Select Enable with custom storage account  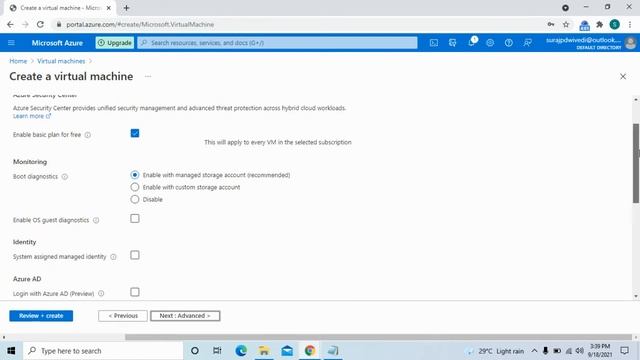[x=135, y=187]
